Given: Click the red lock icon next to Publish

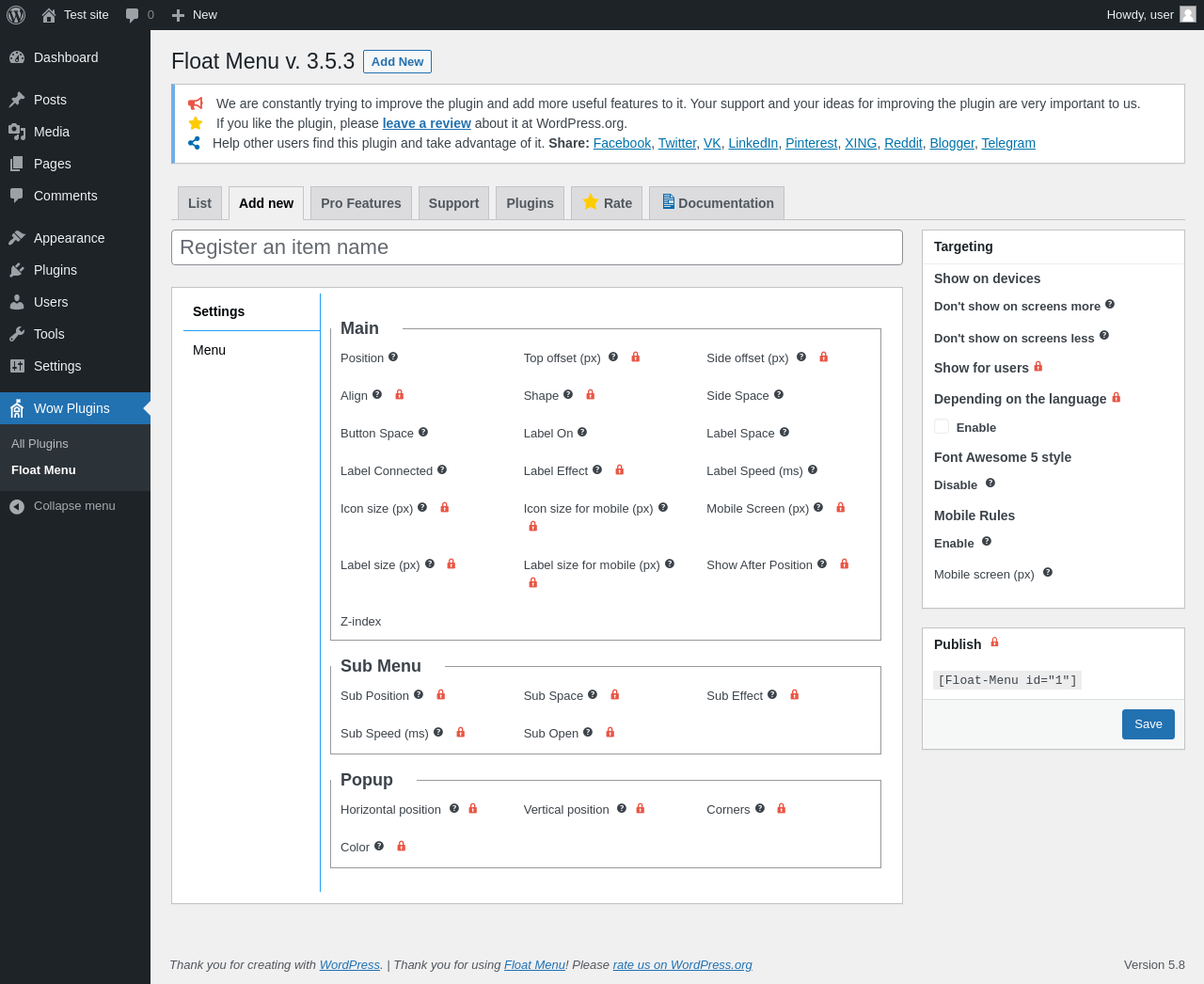Looking at the screenshot, I should (994, 643).
